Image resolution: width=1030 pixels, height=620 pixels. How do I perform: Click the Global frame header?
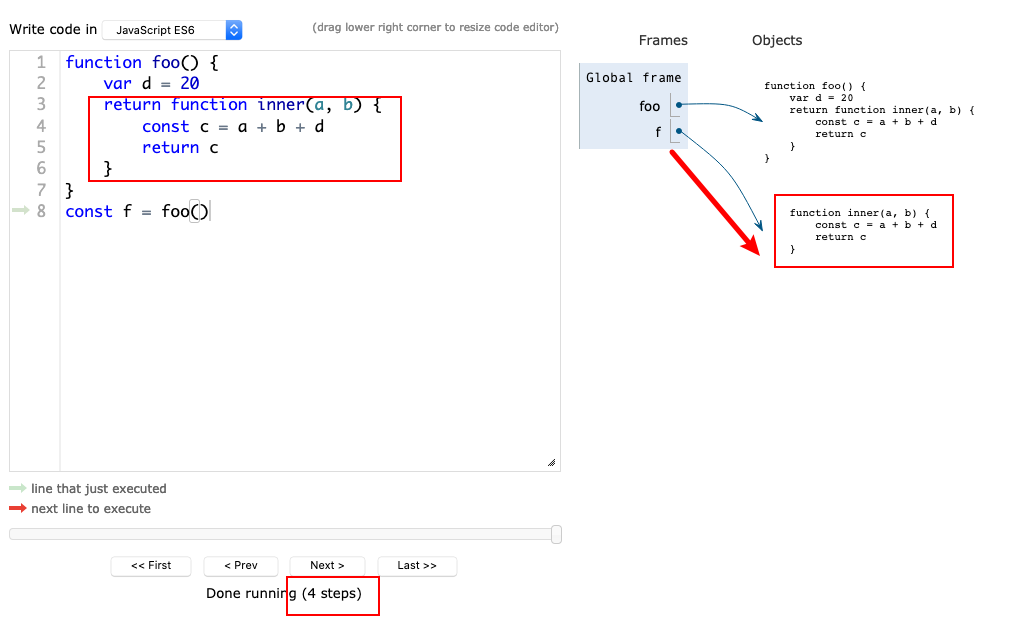point(633,78)
